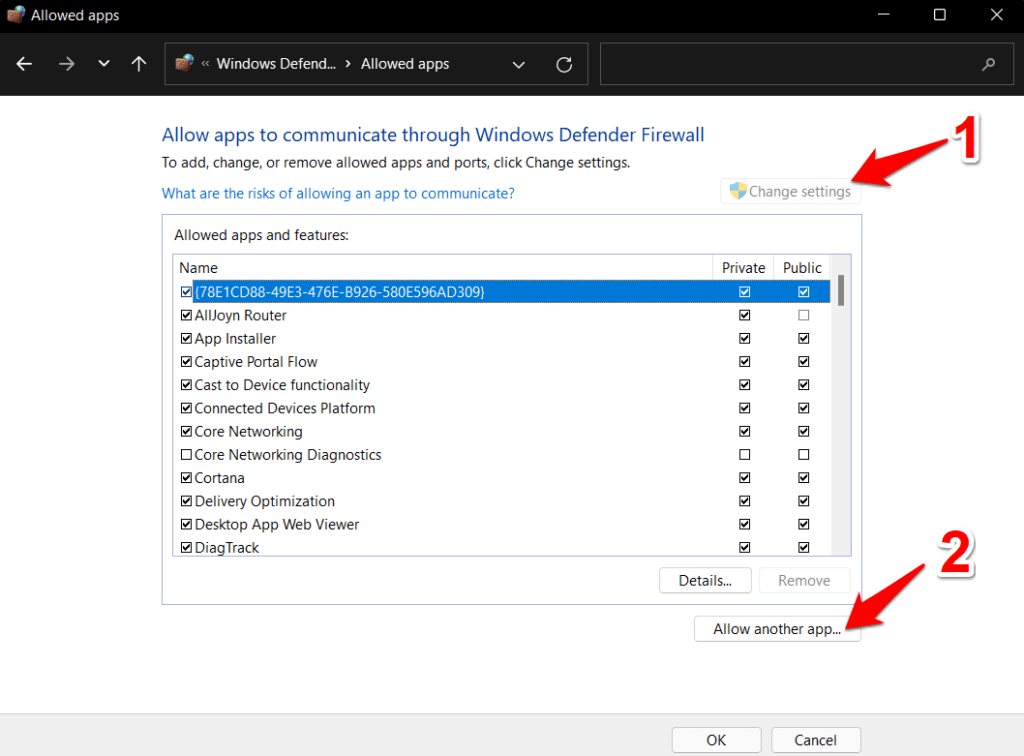Click the firewall icon in the address bar
1024x756 pixels.
point(184,63)
